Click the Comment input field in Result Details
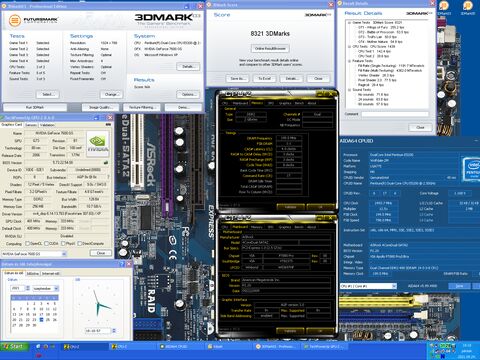Image resolution: width=480 pixels, height=360 pixels. point(395,114)
